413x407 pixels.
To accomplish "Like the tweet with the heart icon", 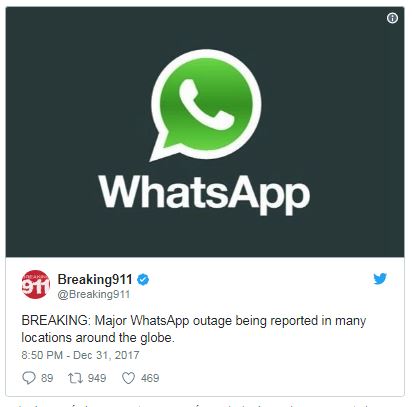I will click(128, 378).
